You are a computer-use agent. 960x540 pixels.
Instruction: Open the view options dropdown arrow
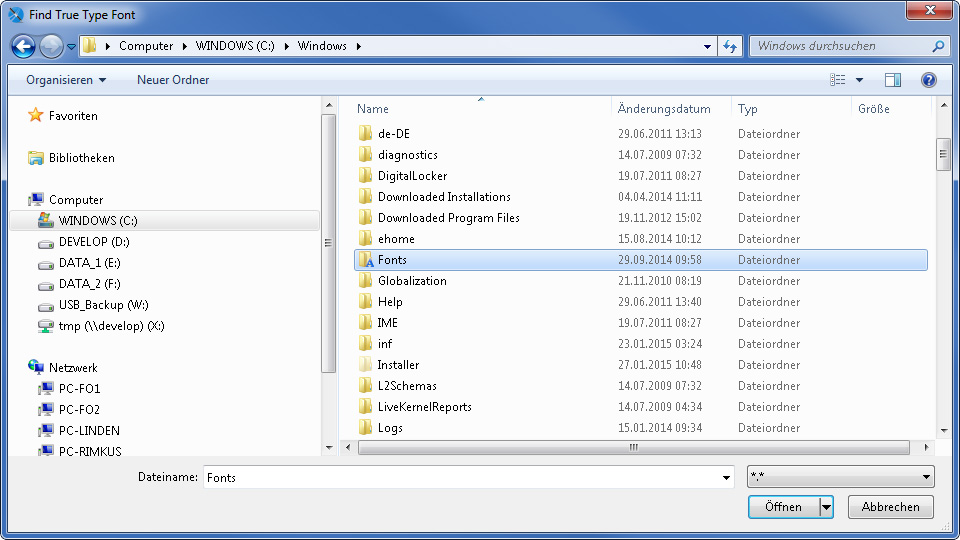pyautogui.click(x=859, y=80)
